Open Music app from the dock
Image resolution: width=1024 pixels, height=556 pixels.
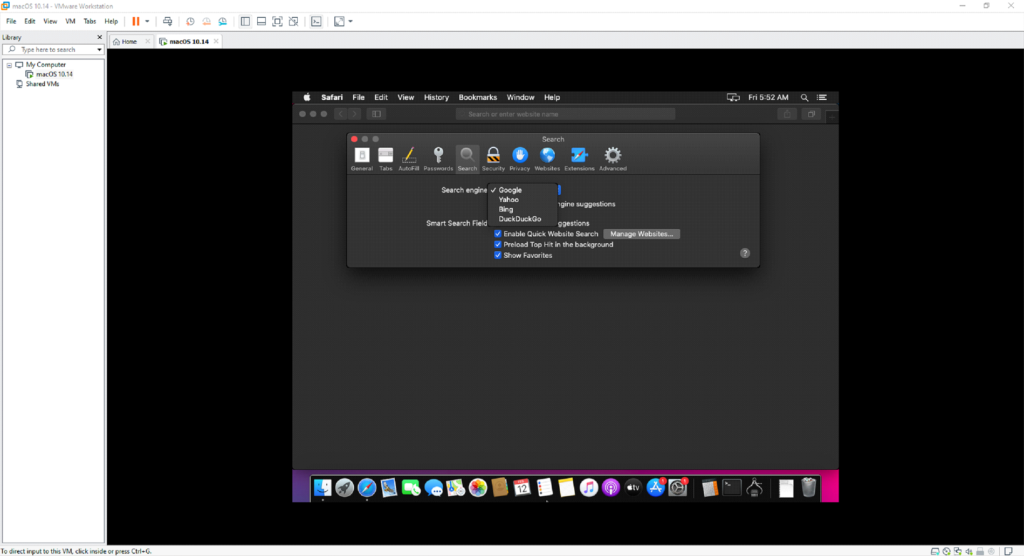(588, 487)
